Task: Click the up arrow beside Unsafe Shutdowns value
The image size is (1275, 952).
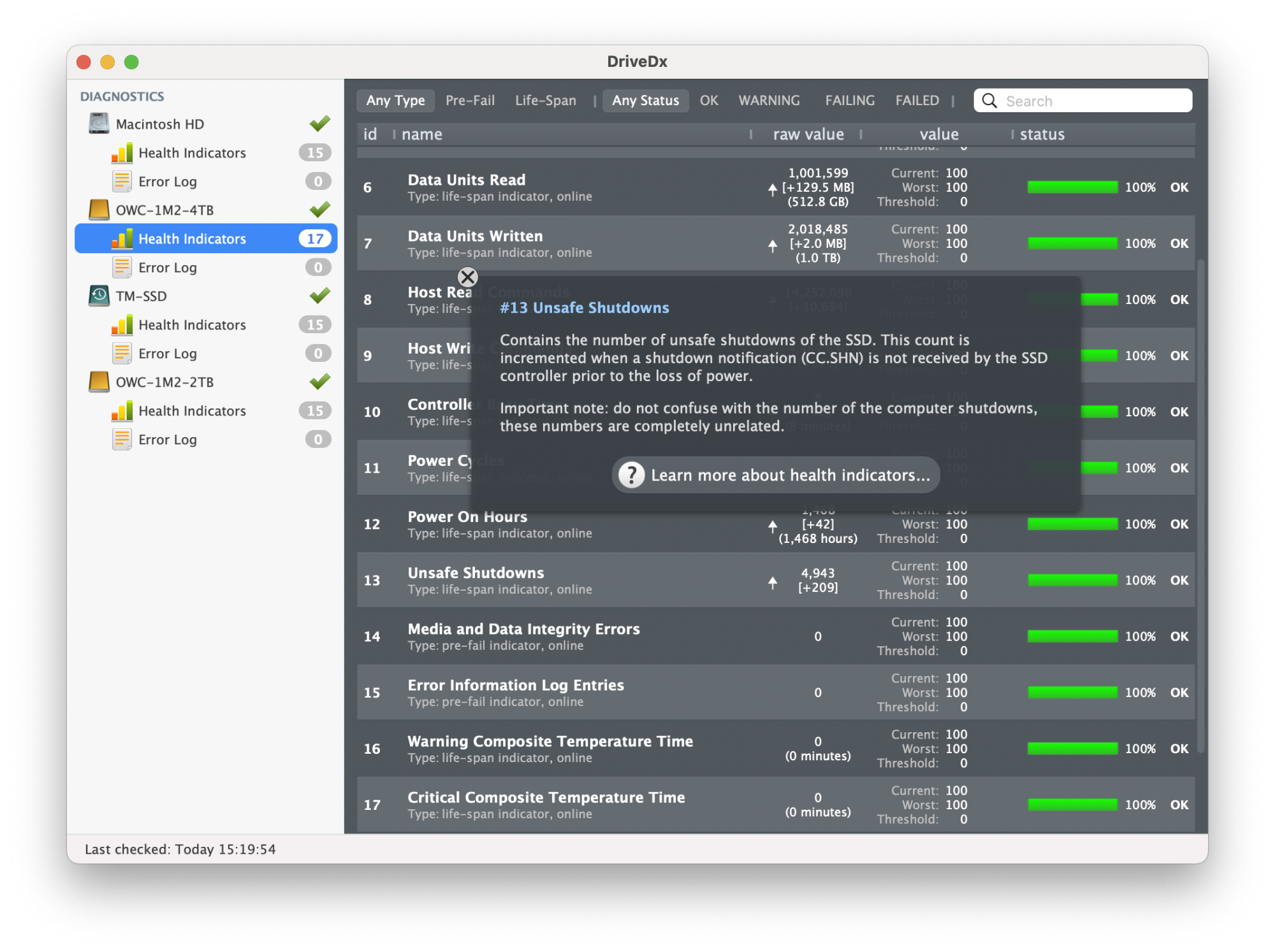Action: click(x=773, y=582)
